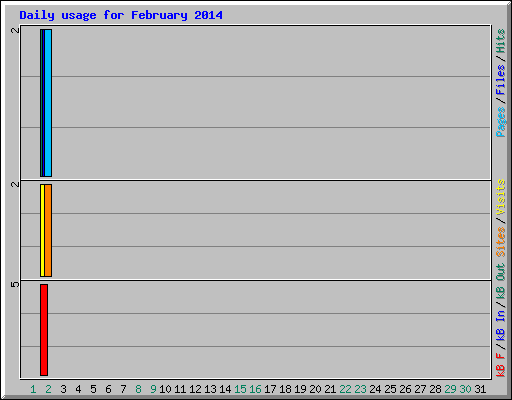Click the green 'Hits' legend label
This screenshot has height=400, width=512.
pos(500,41)
